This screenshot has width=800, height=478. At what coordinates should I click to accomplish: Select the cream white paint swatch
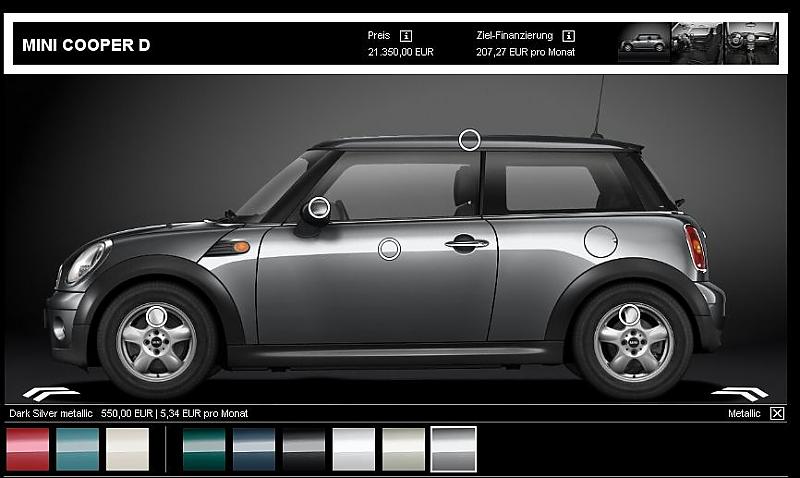[x=127, y=449]
